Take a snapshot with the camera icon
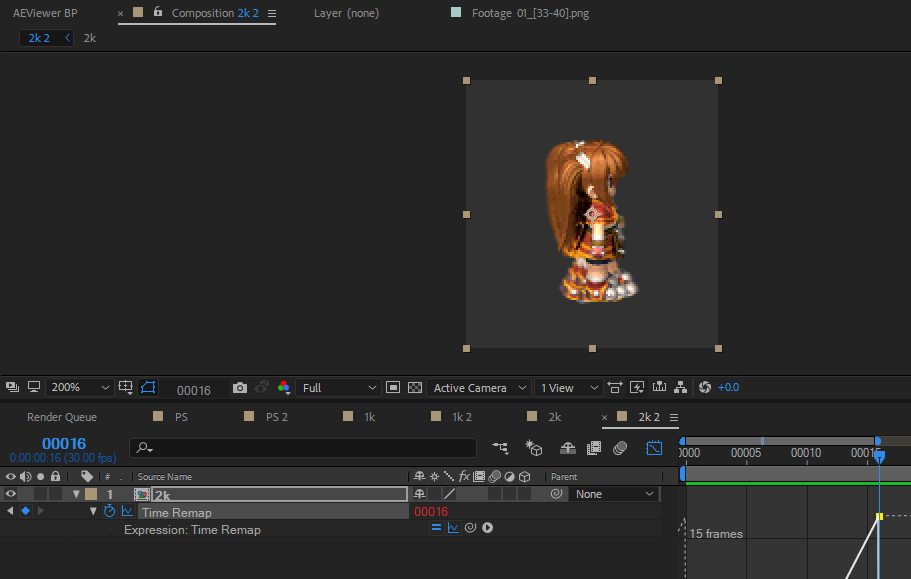 point(239,388)
